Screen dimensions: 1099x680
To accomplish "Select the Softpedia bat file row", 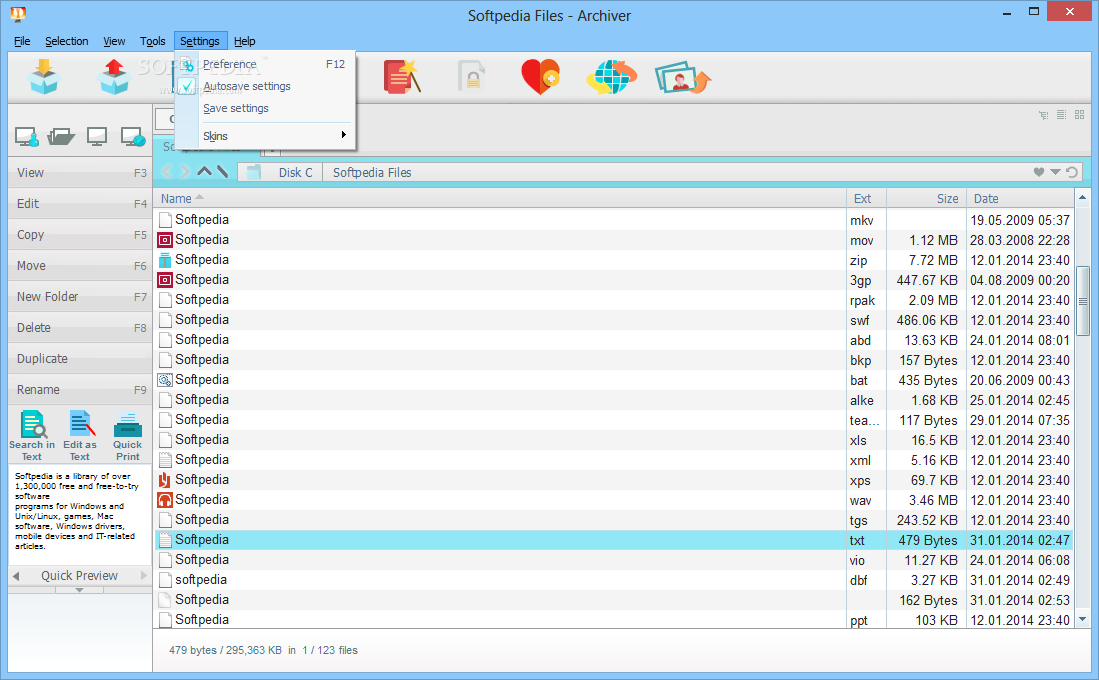I will coord(613,379).
